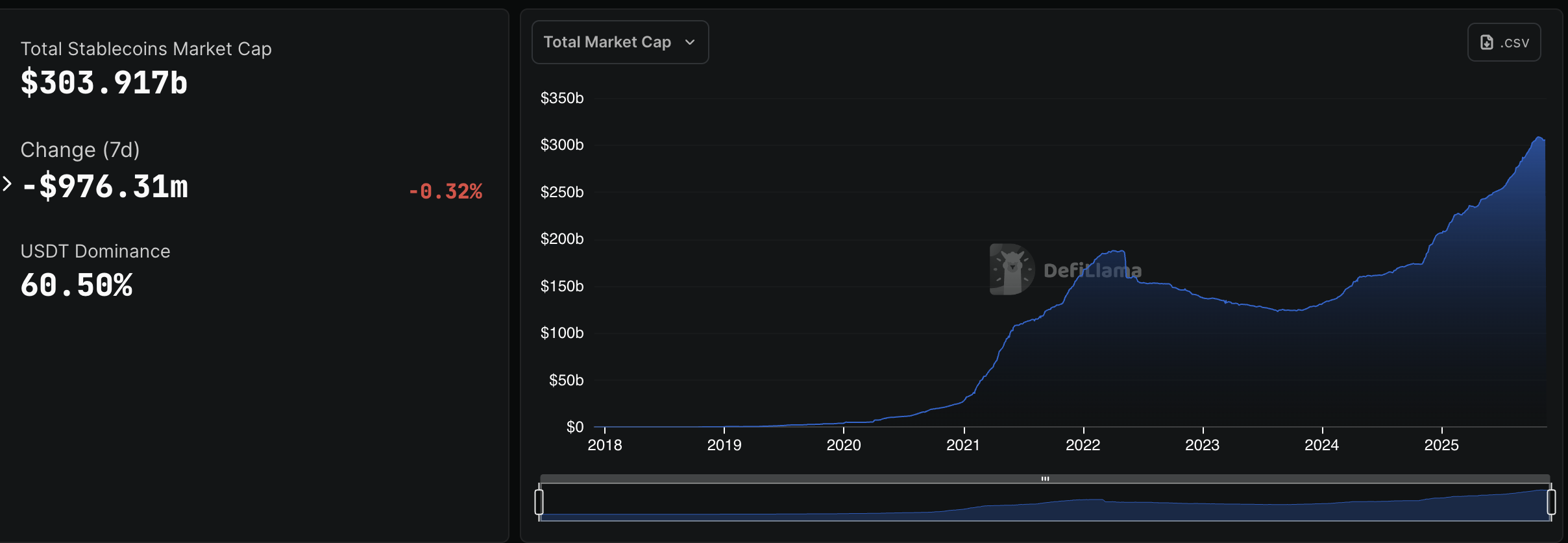
Task: Click the 60.50% USDT Dominance value
Action: [x=77, y=285]
